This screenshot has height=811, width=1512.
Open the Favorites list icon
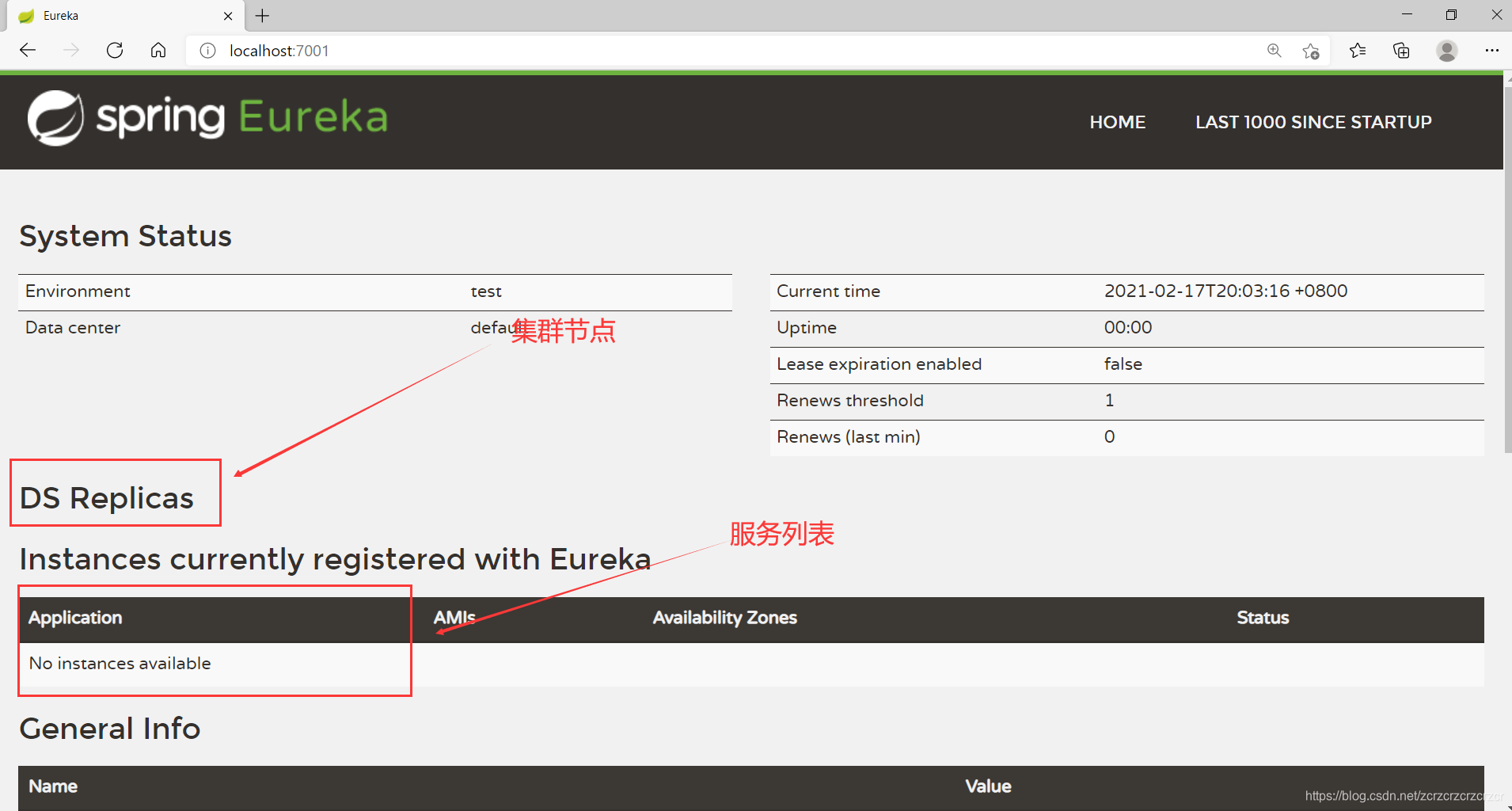[x=1358, y=51]
